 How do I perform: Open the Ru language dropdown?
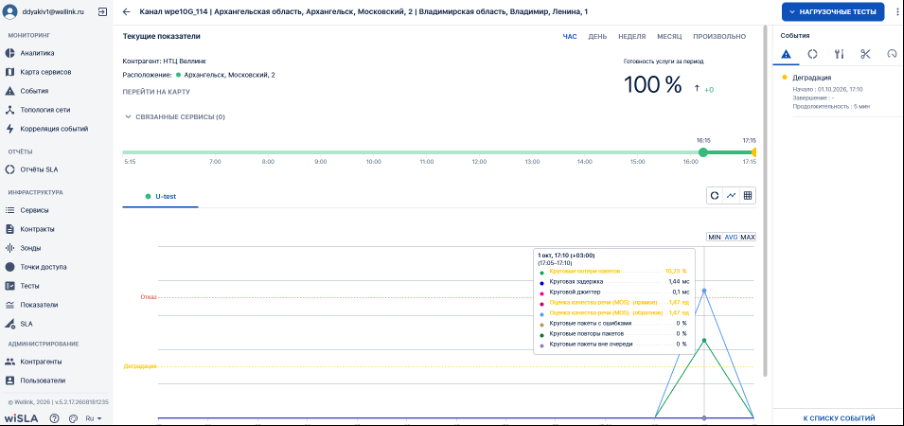[x=94, y=419]
